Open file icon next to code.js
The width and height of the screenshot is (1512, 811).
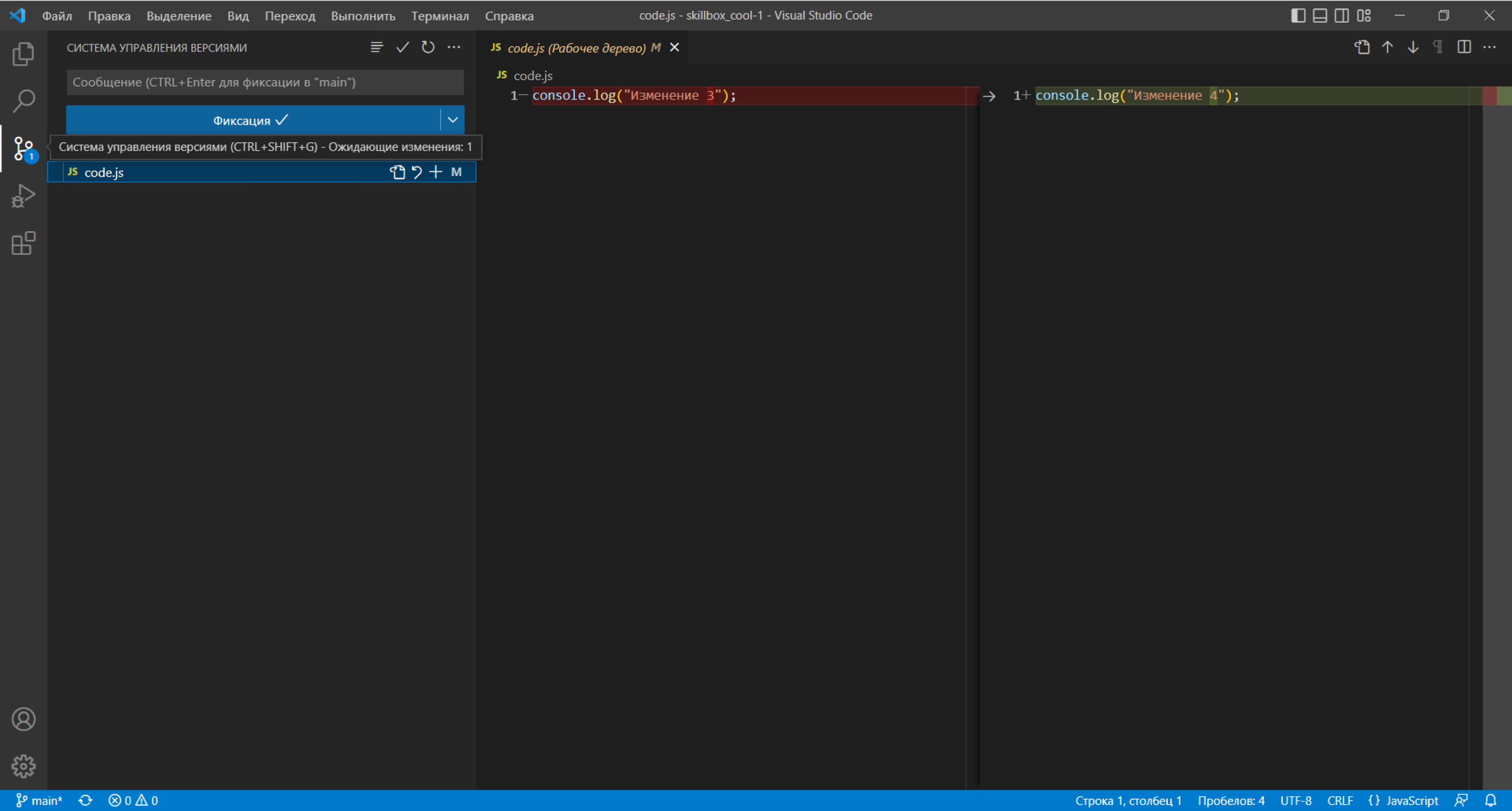[x=398, y=172]
